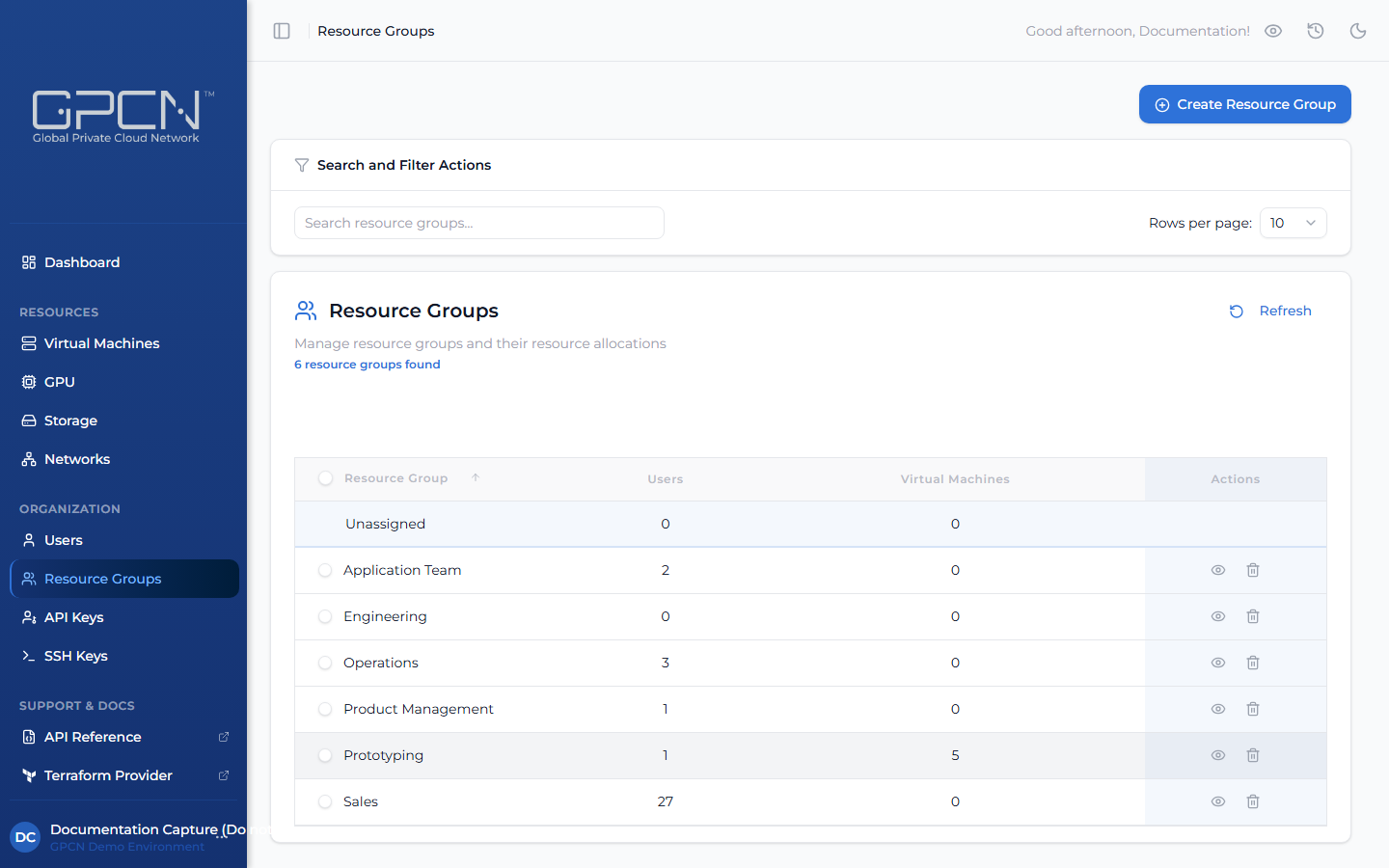Click Create Resource Group button

tap(1245, 104)
